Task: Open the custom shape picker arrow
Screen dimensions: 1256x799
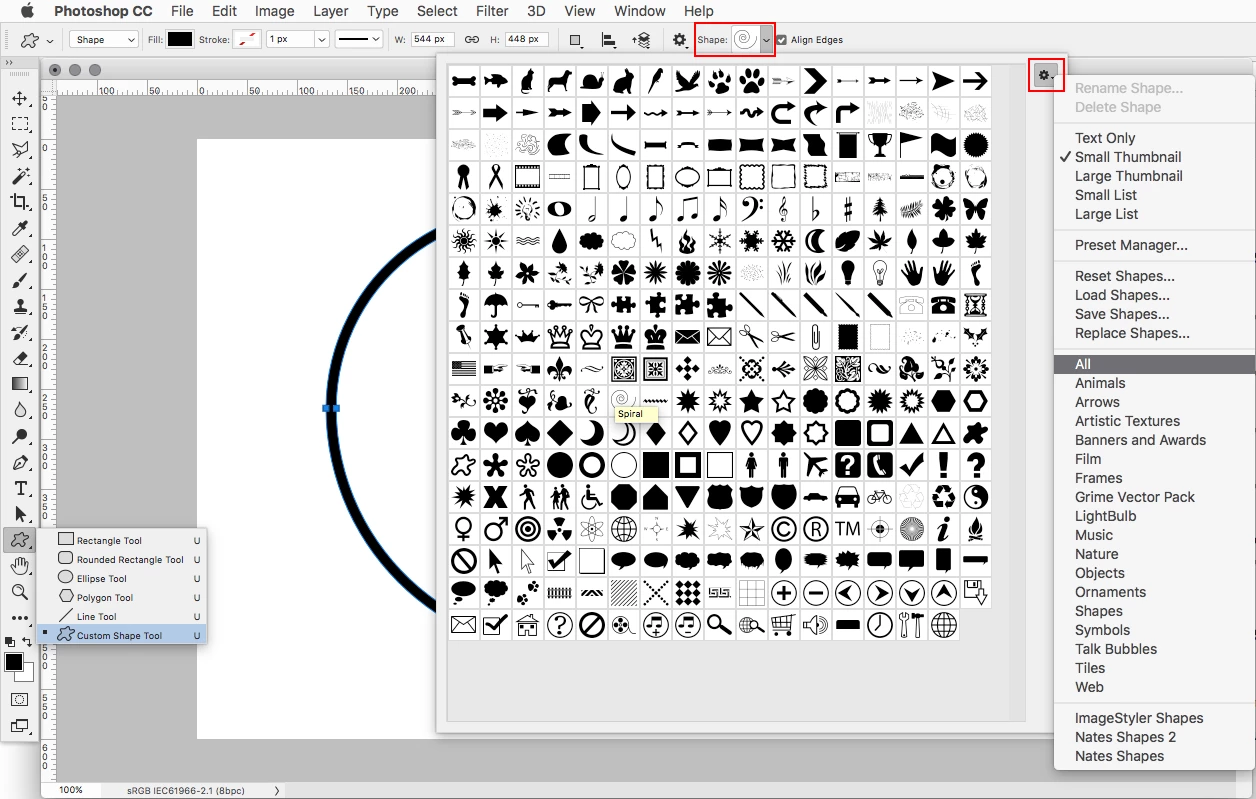Action: (766, 40)
